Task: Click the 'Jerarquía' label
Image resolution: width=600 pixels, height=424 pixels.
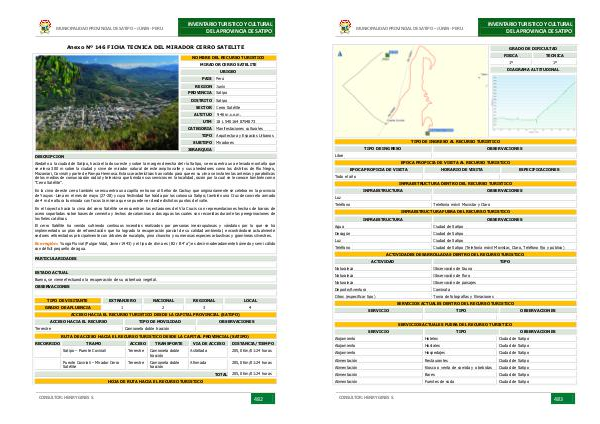Action: click(x=200, y=149)
